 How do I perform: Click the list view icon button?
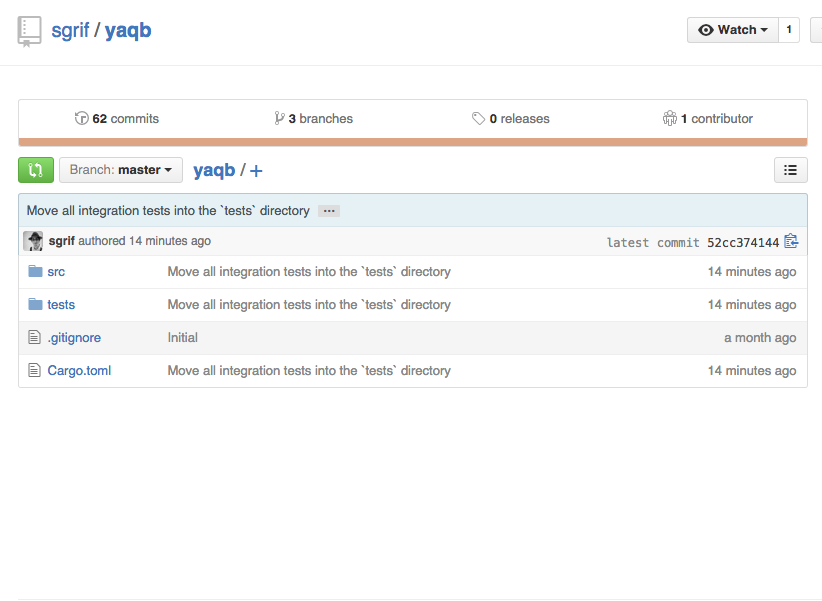coord(791,170)
